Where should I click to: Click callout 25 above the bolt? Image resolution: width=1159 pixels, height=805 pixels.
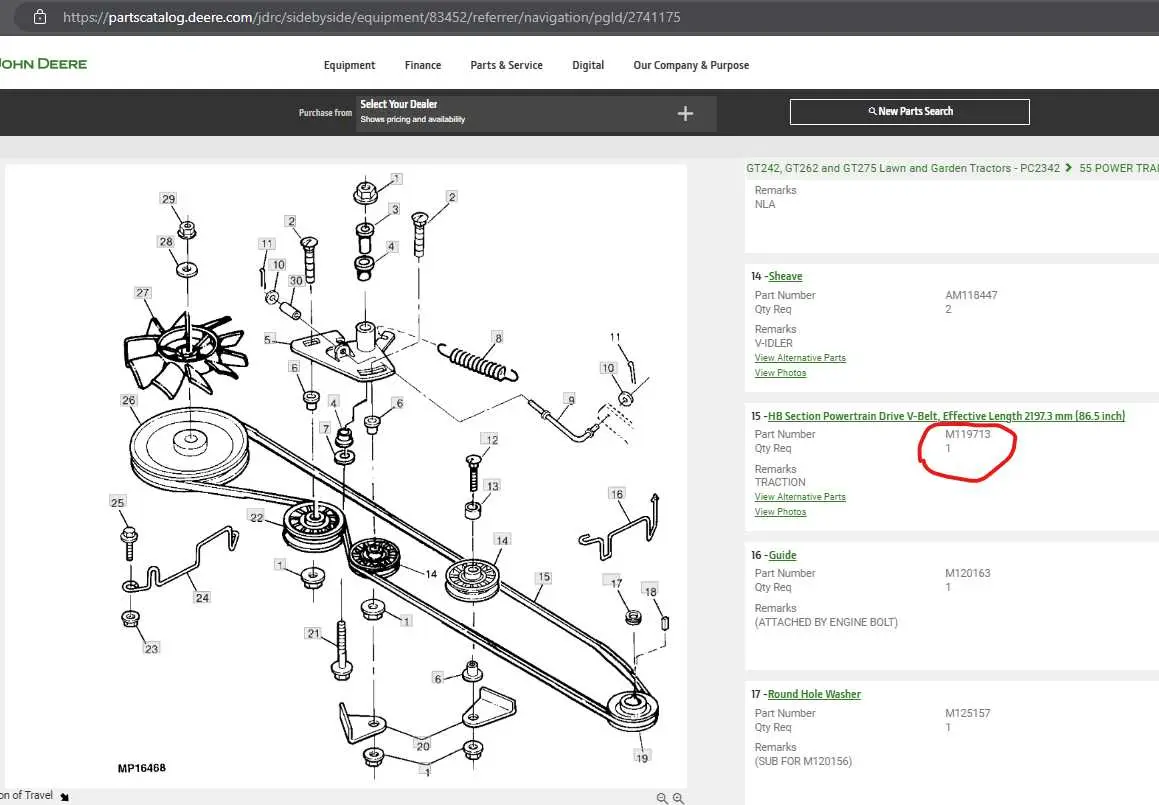click(117, 502)
